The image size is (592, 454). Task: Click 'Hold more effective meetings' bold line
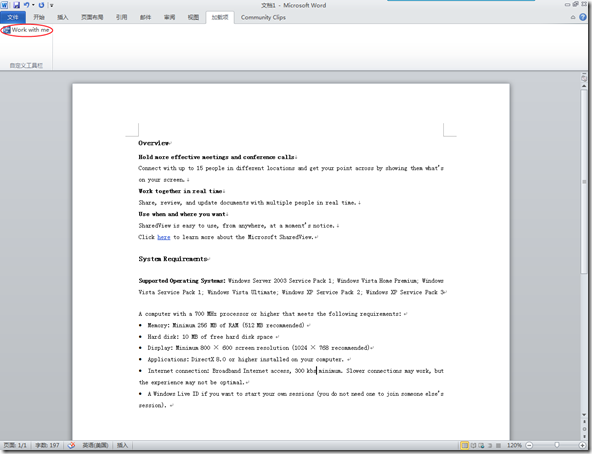[217, 157]
